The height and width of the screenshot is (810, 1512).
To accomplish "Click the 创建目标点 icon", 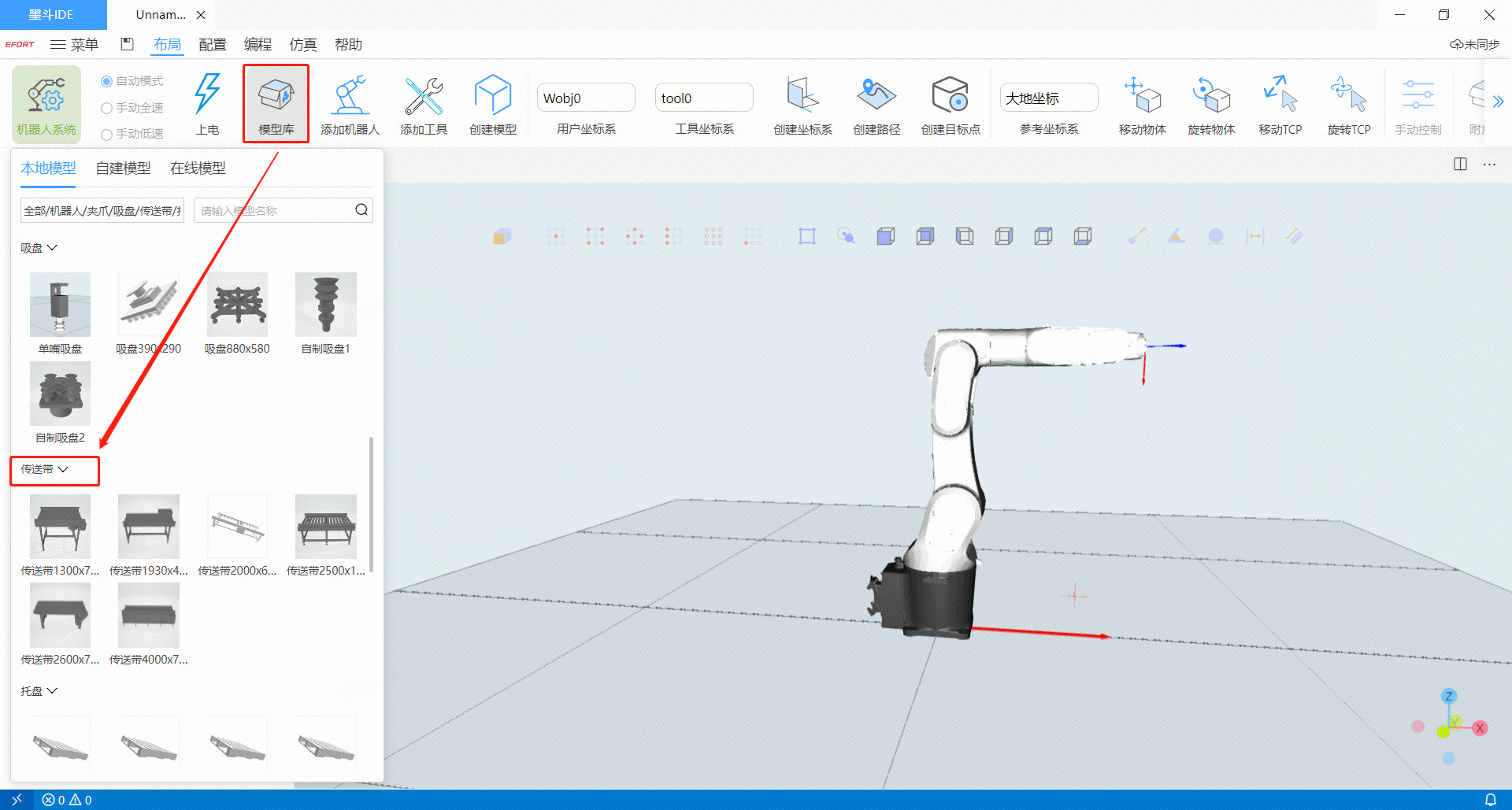I will click(951, 97).
